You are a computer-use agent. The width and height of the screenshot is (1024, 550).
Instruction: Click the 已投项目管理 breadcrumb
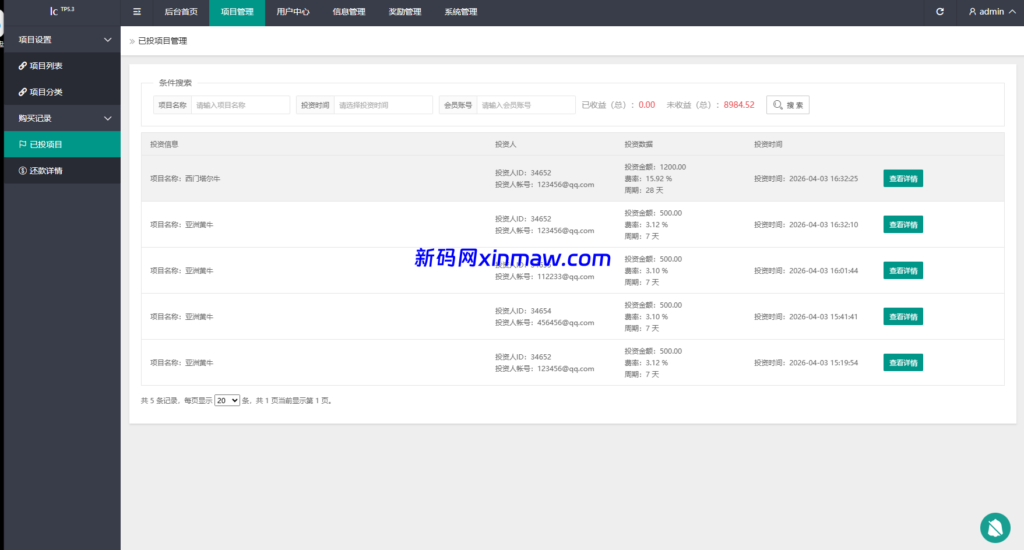163,40
